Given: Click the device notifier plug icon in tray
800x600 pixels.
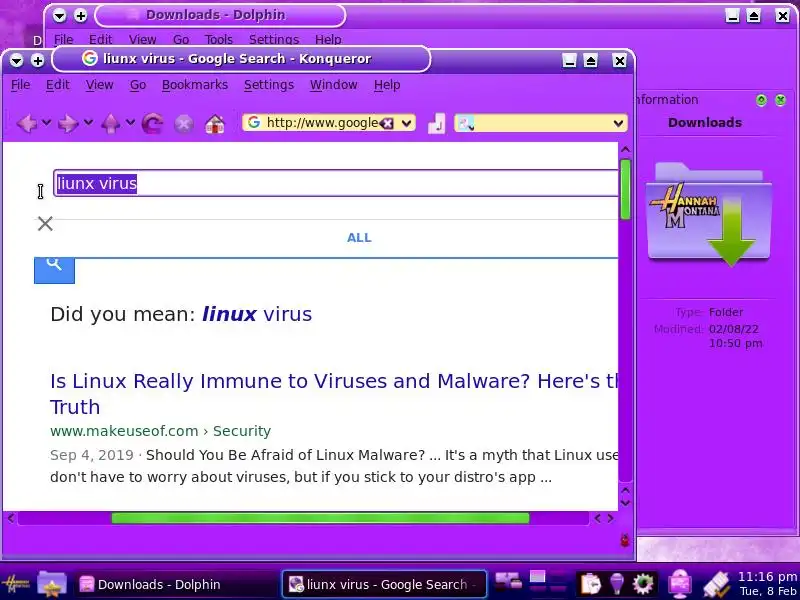Looking at the screenshot, I should coord(716,584).
